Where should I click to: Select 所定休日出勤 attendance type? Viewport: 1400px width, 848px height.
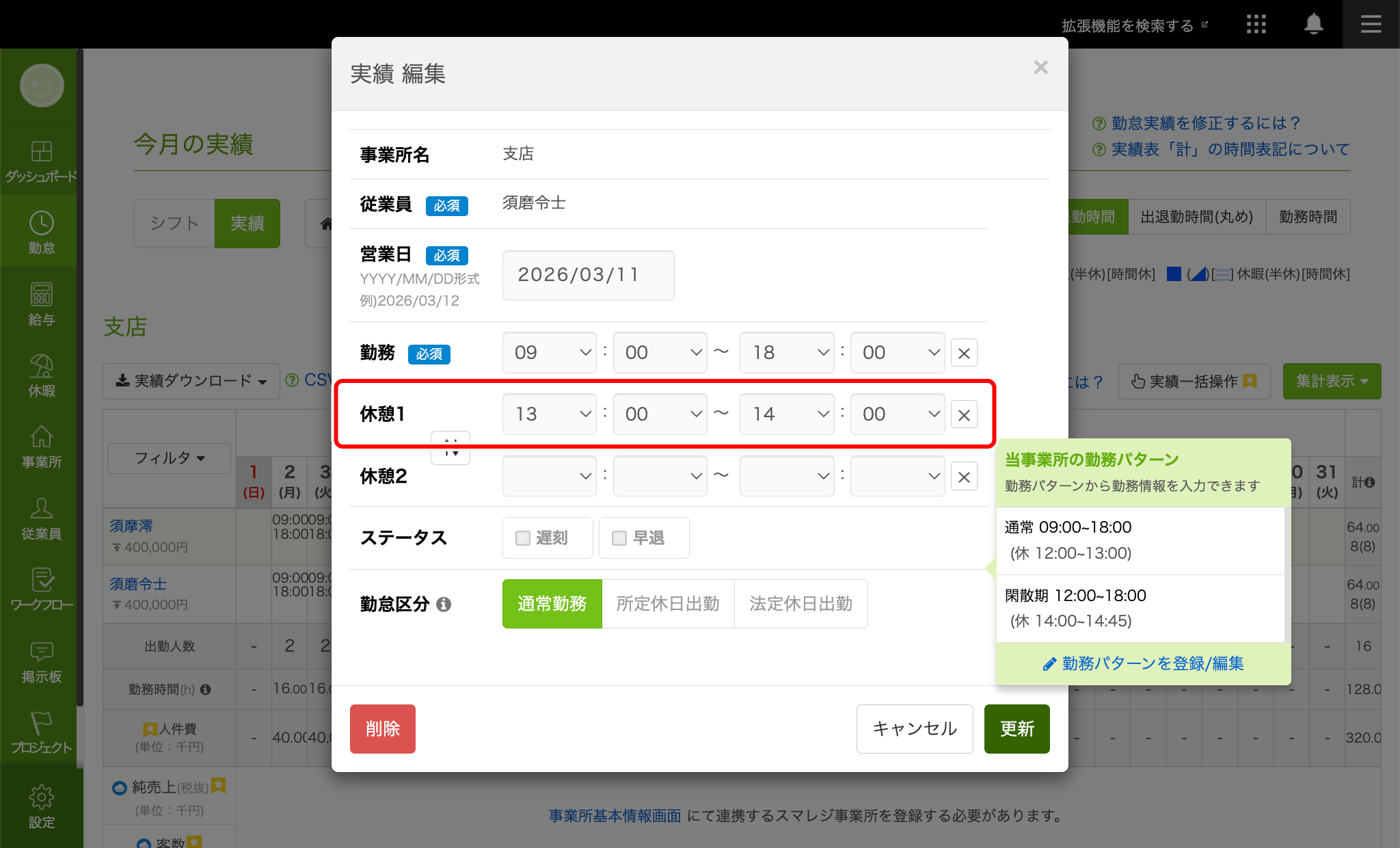pos(667,604)
